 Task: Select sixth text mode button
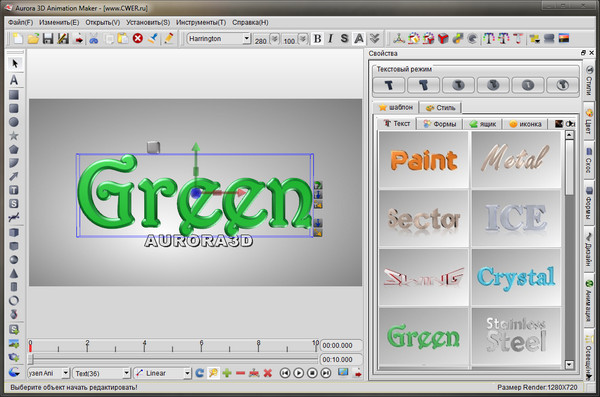coord(562,85)
